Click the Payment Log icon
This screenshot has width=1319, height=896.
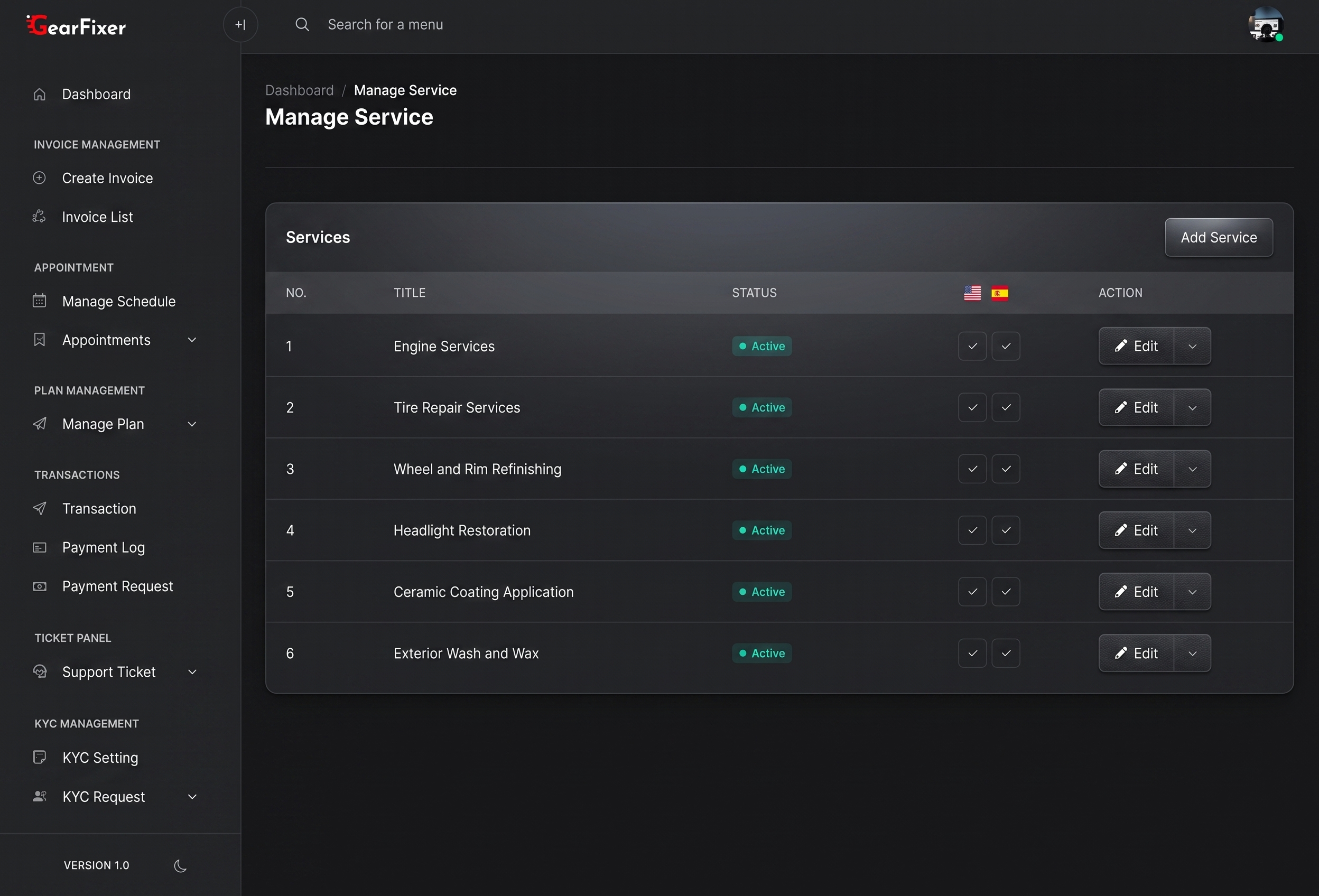[x=39, y=548]
